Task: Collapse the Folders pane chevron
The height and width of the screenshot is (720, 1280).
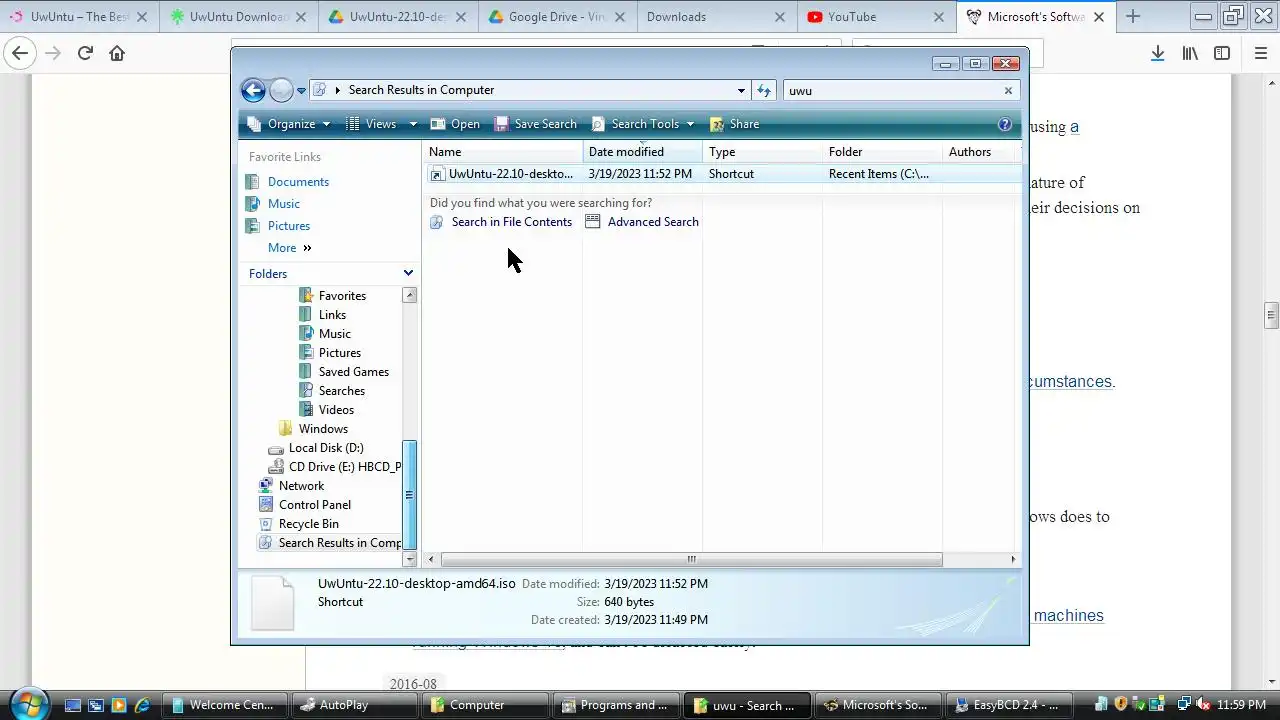Action: tap(408, 273)
